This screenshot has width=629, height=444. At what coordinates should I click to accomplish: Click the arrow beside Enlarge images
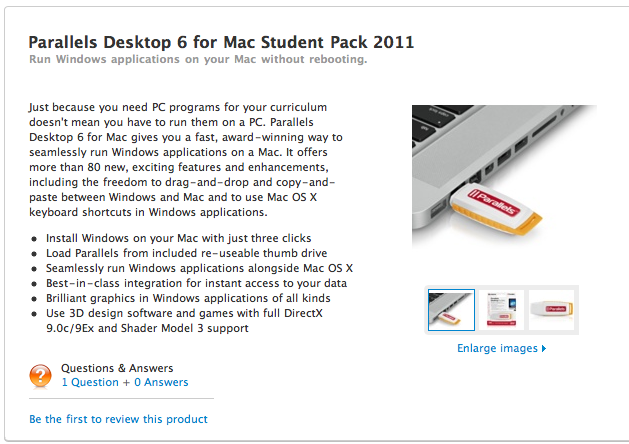544,349
